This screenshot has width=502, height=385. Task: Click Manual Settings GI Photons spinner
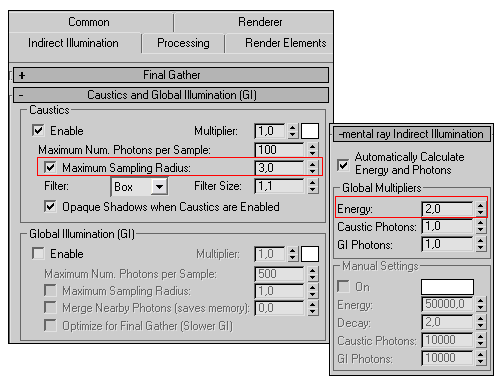[480, 358]
